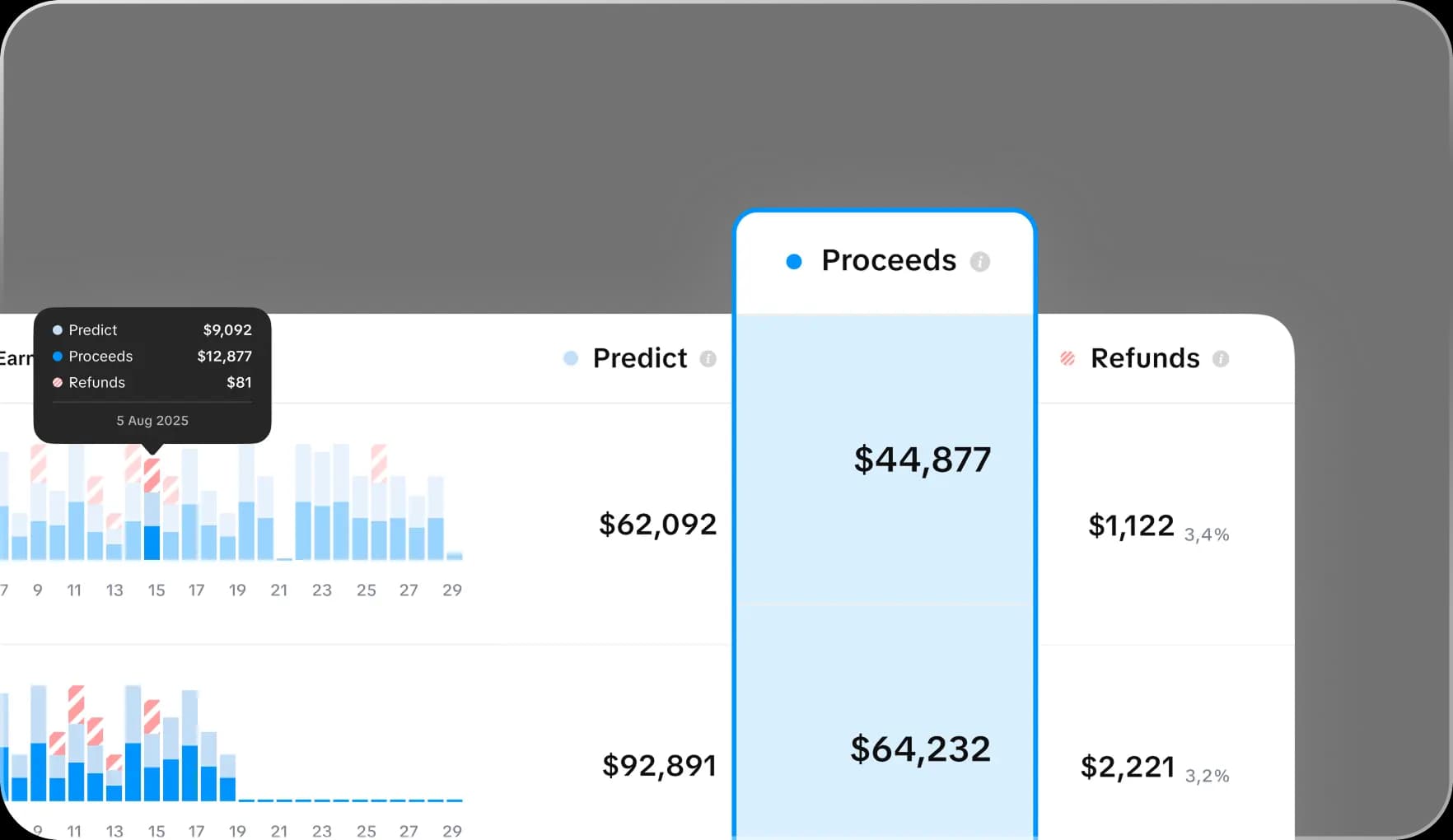Screen dimensions: 1453x840
Task: Click the blue legend dot beside Predict
Action: 569,359
